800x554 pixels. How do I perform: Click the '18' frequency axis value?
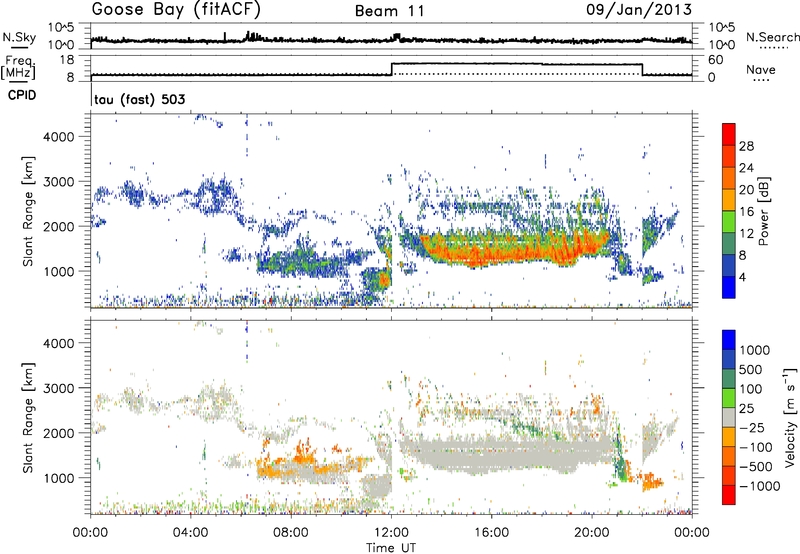coord(67,60)
